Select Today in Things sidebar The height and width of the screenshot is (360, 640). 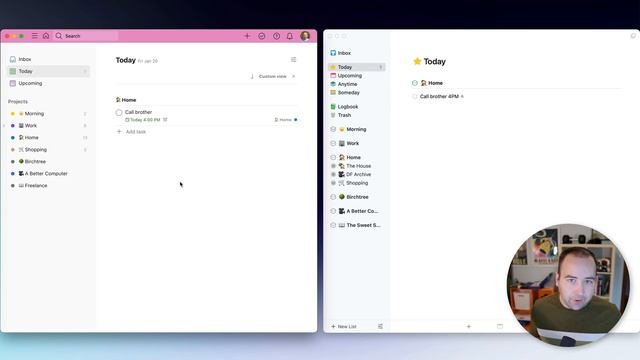pyautogui.click(x=357, y=67)
